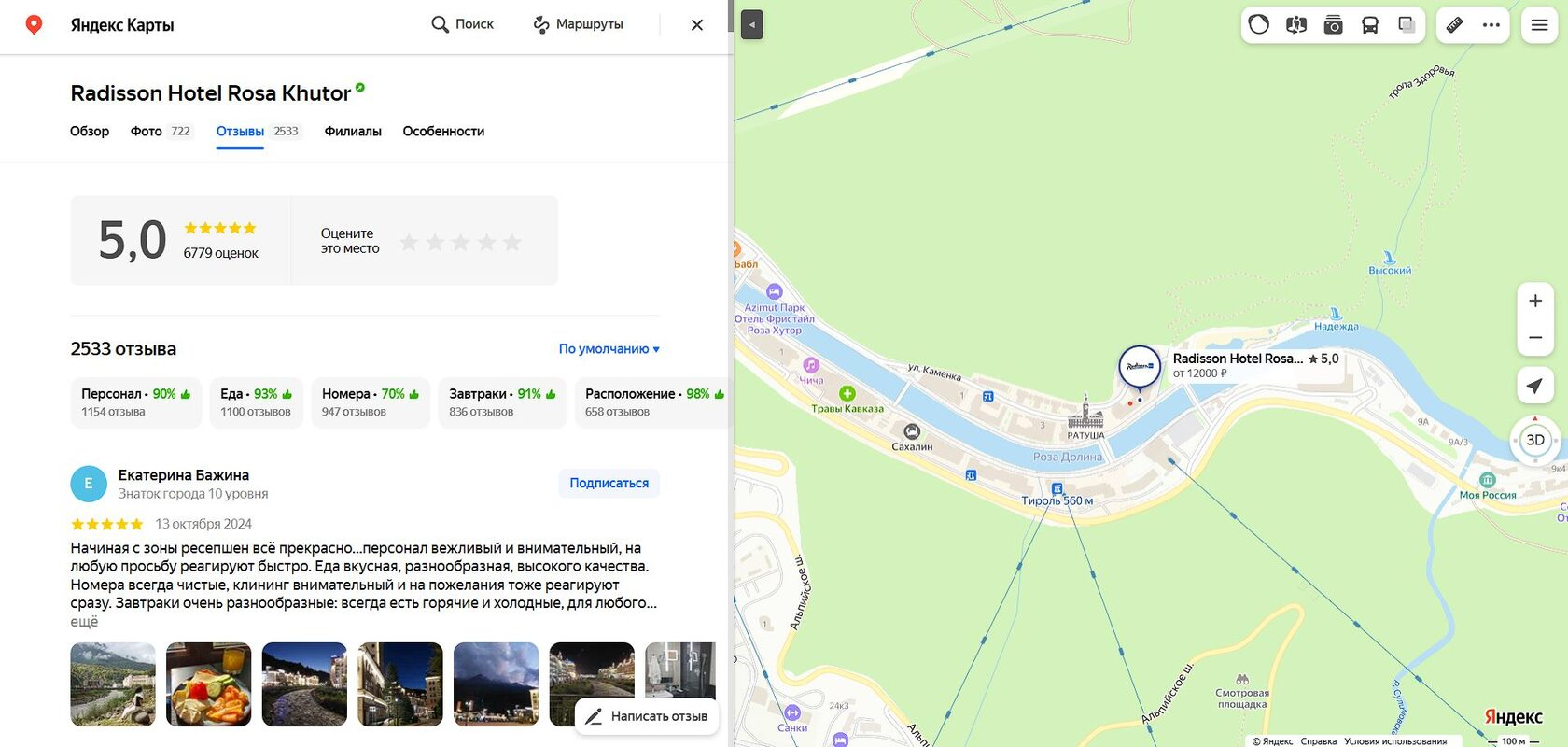Open third review photo night river
Screen dimensions: 1568x747
[x=304, y=684]
